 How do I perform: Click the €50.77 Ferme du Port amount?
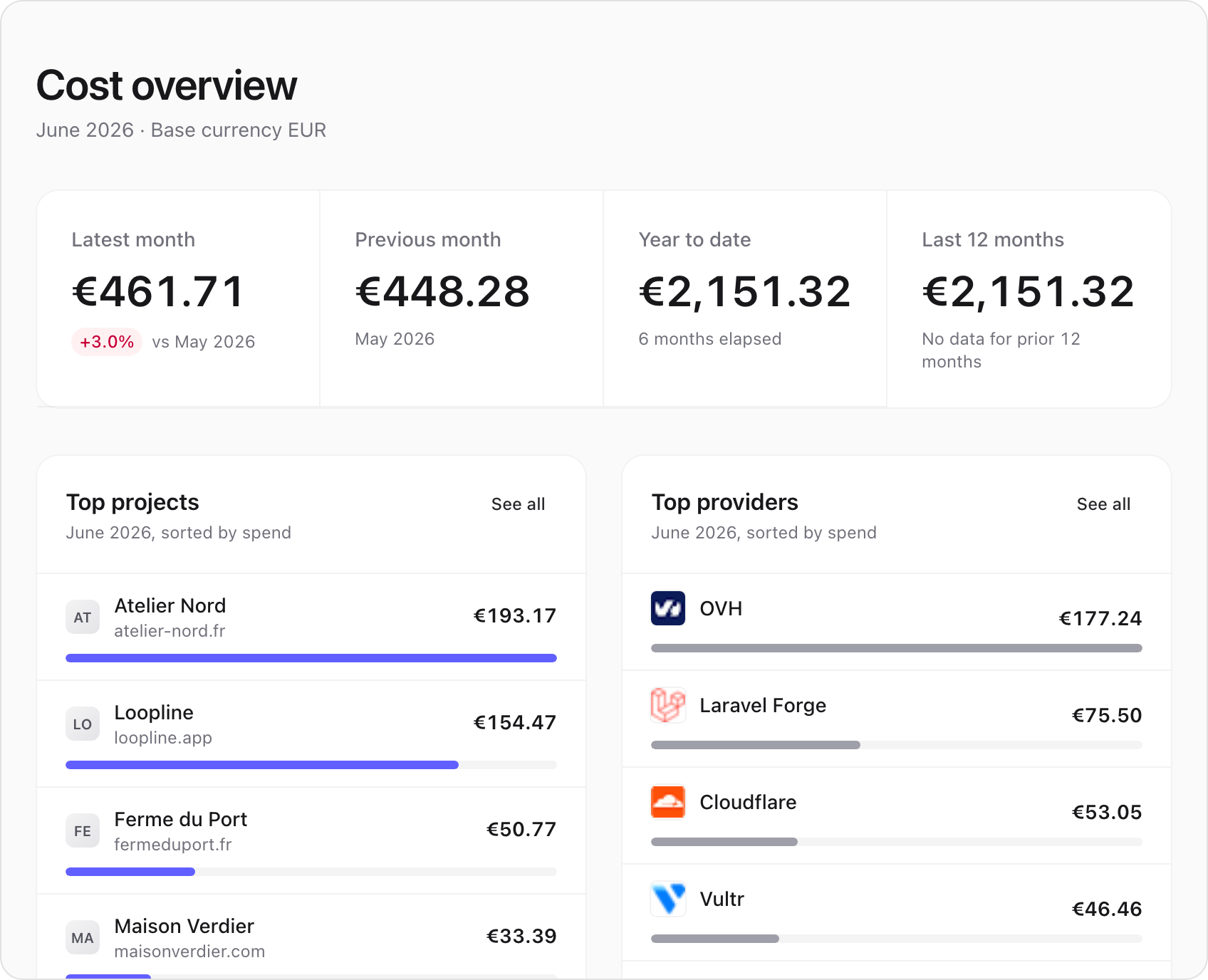[521, 829]
